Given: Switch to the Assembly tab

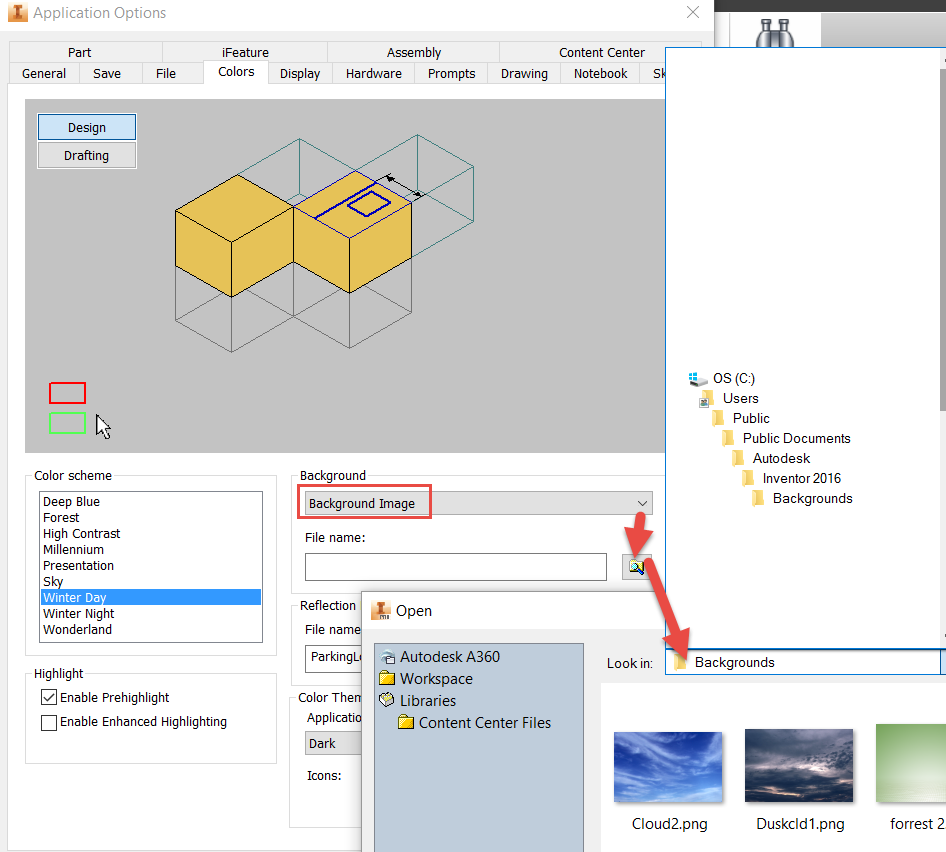Looking at the screenshot, I should pyautogui.click(x=414, y=52).
